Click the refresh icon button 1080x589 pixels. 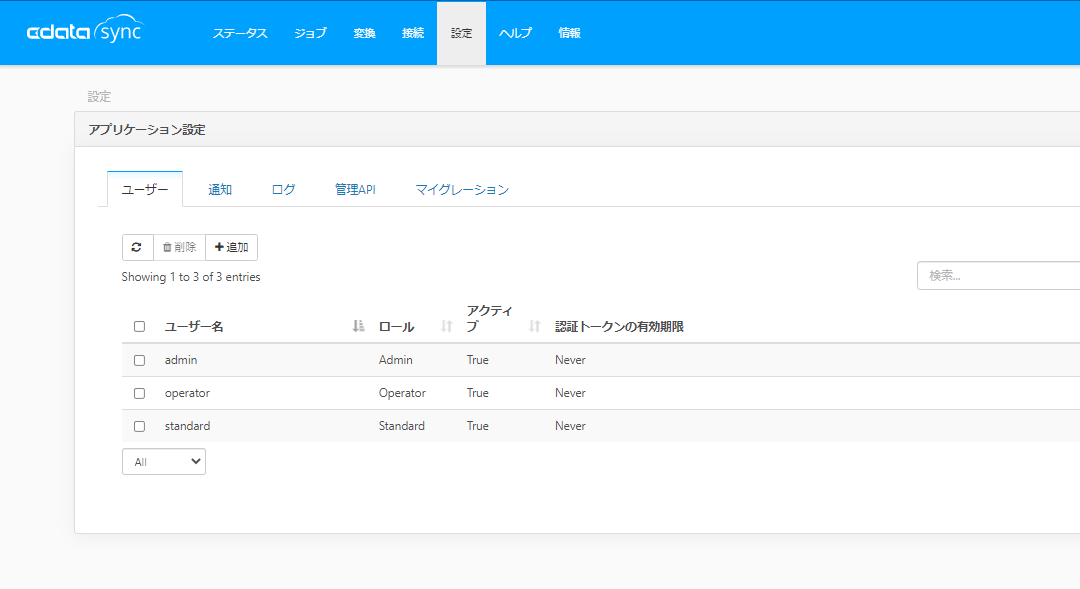pyautogui.click(x=137, y=247)
